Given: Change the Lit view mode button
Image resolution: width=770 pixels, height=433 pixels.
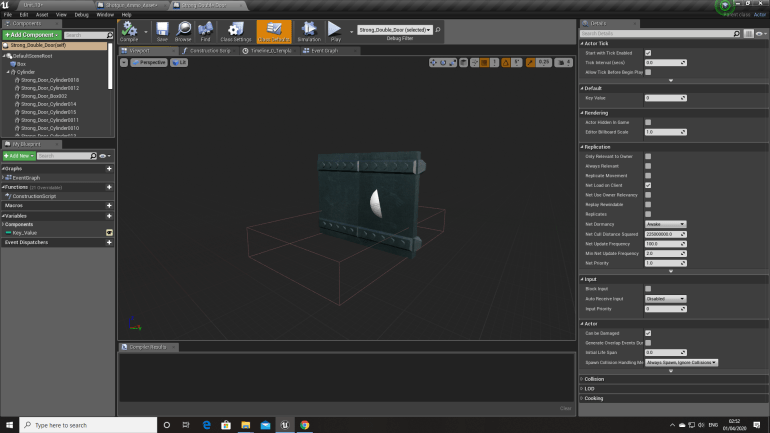Looking at the screenshot, I should coord(179,62).
